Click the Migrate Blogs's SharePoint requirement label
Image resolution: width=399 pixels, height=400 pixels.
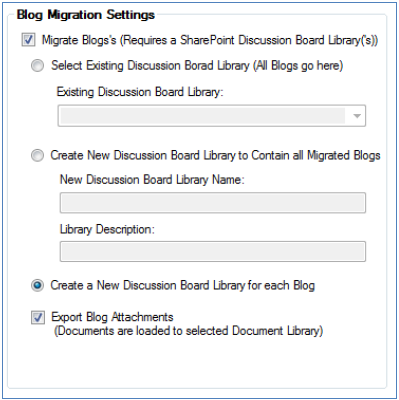[x=210, y=40]
